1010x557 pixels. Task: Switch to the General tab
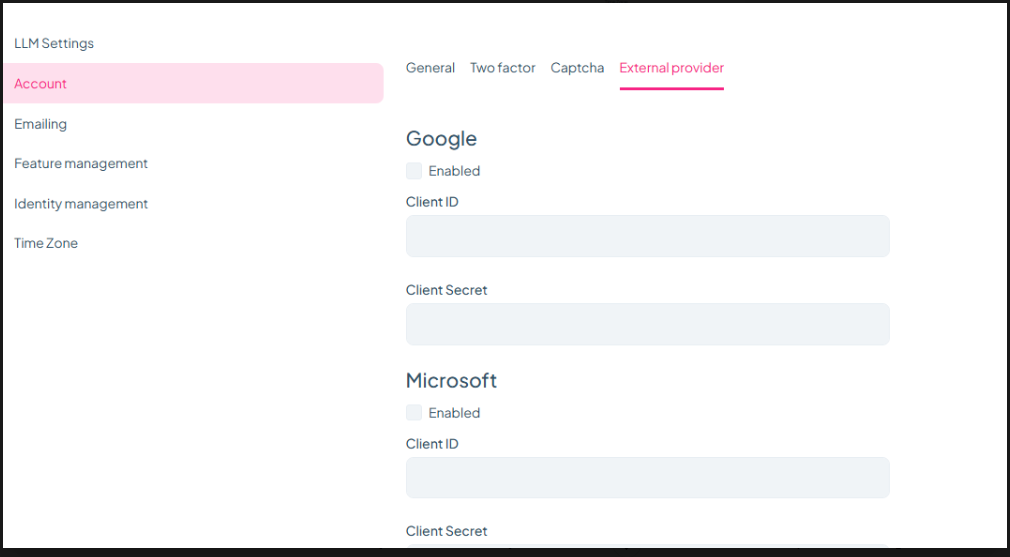click(430, 68)
